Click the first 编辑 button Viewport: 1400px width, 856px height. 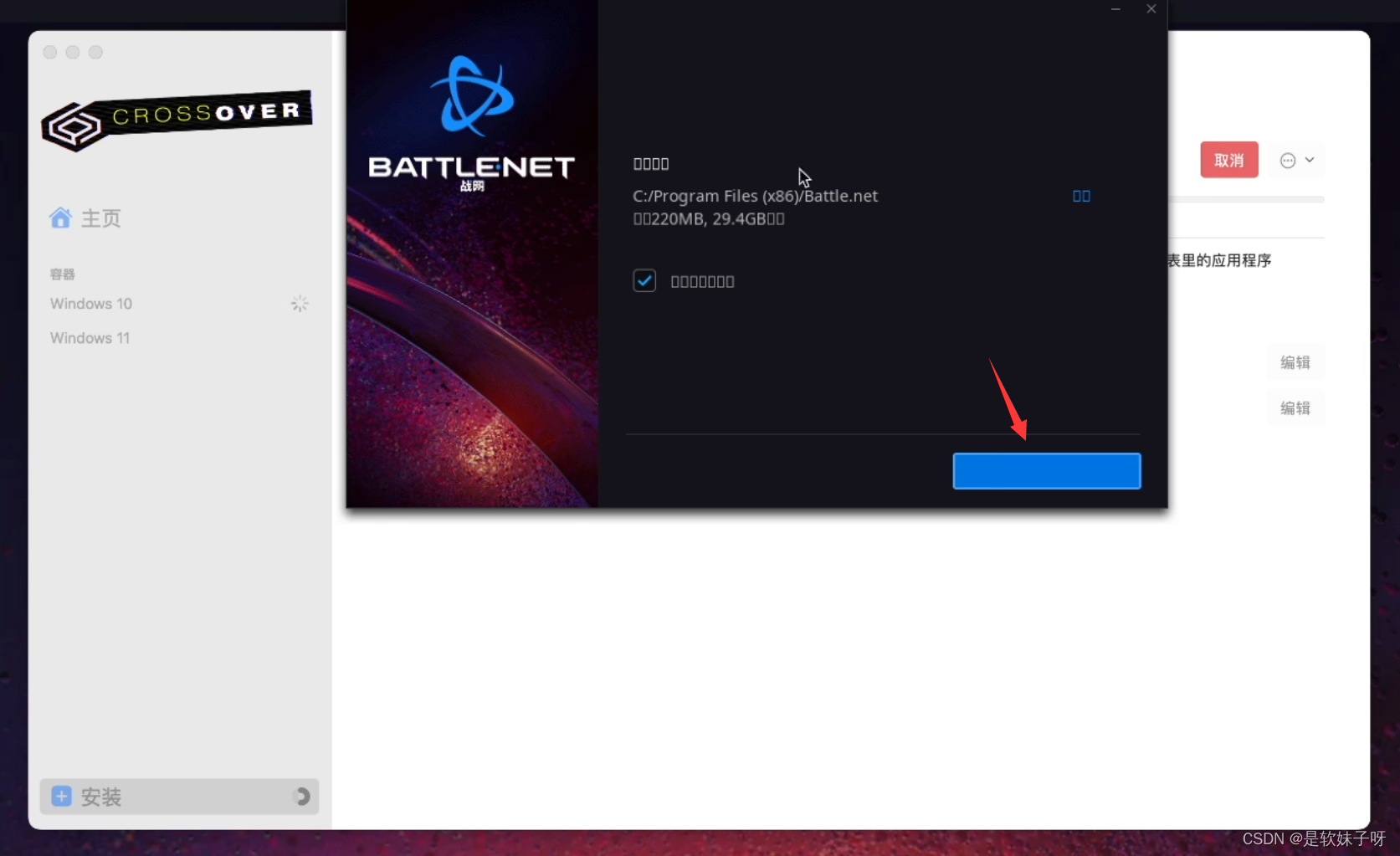click(1295, 362)
